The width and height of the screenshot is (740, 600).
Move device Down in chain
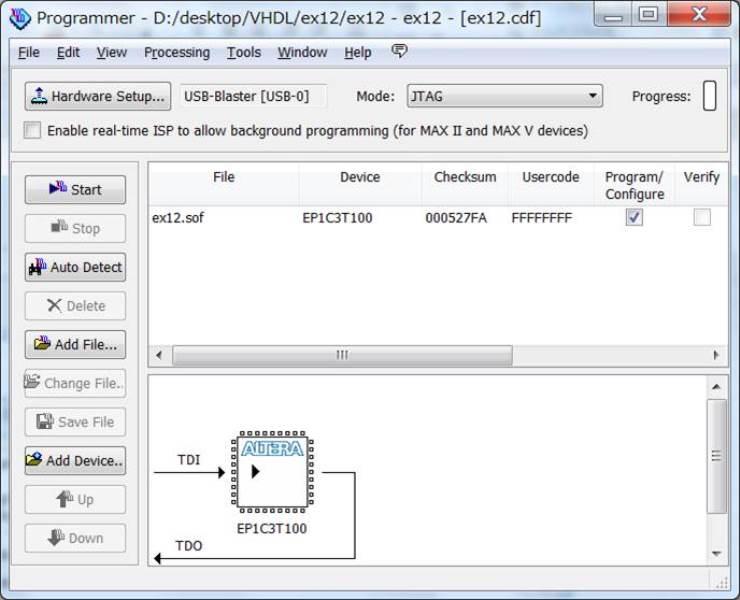pos(76,538)
